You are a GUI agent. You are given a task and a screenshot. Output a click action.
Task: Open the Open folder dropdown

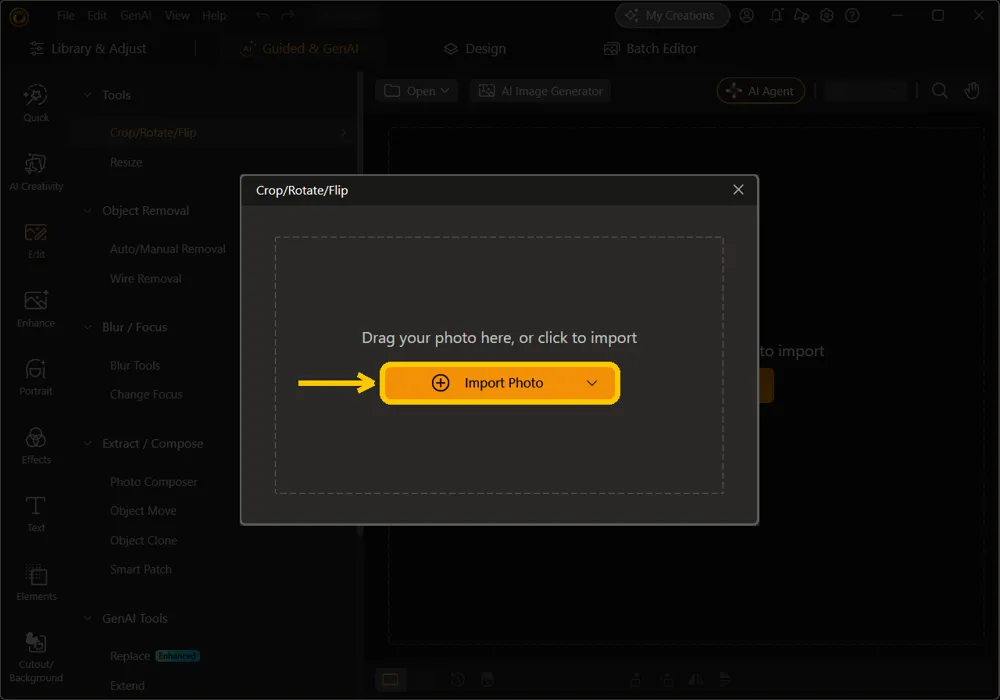pyautogui.click(x=417, y=91)
